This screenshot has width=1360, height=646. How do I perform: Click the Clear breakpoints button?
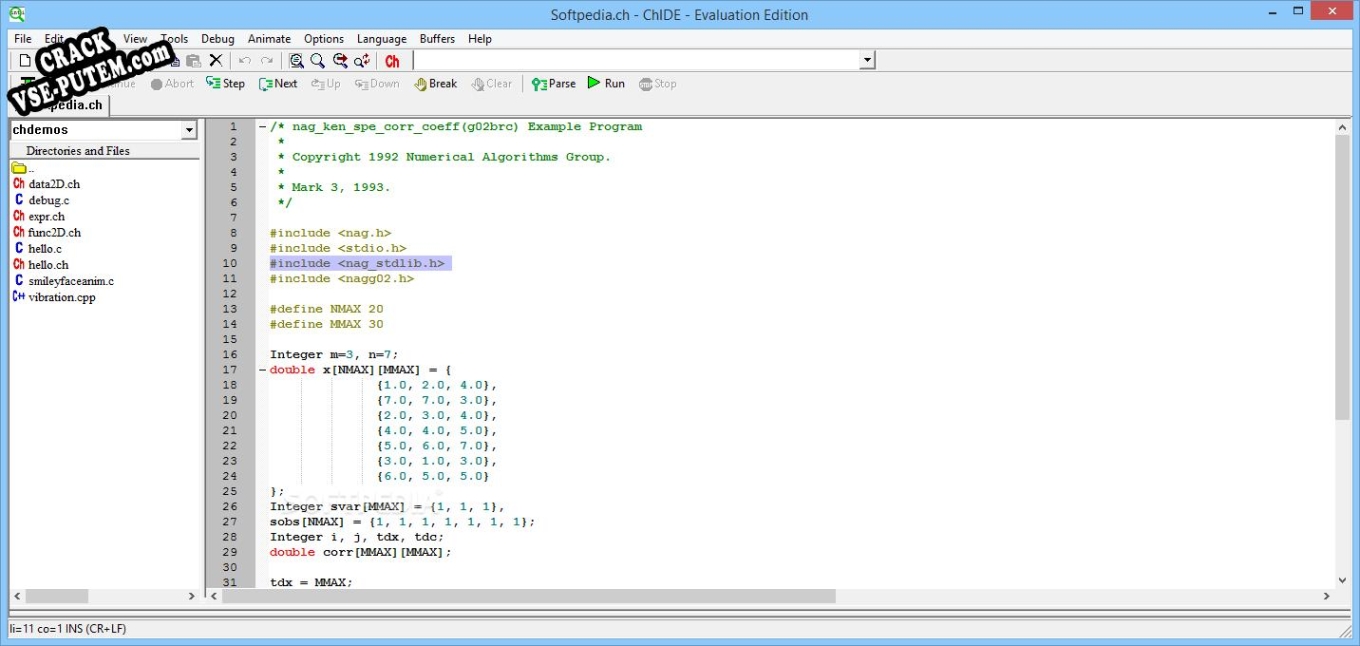pos(492,84)
